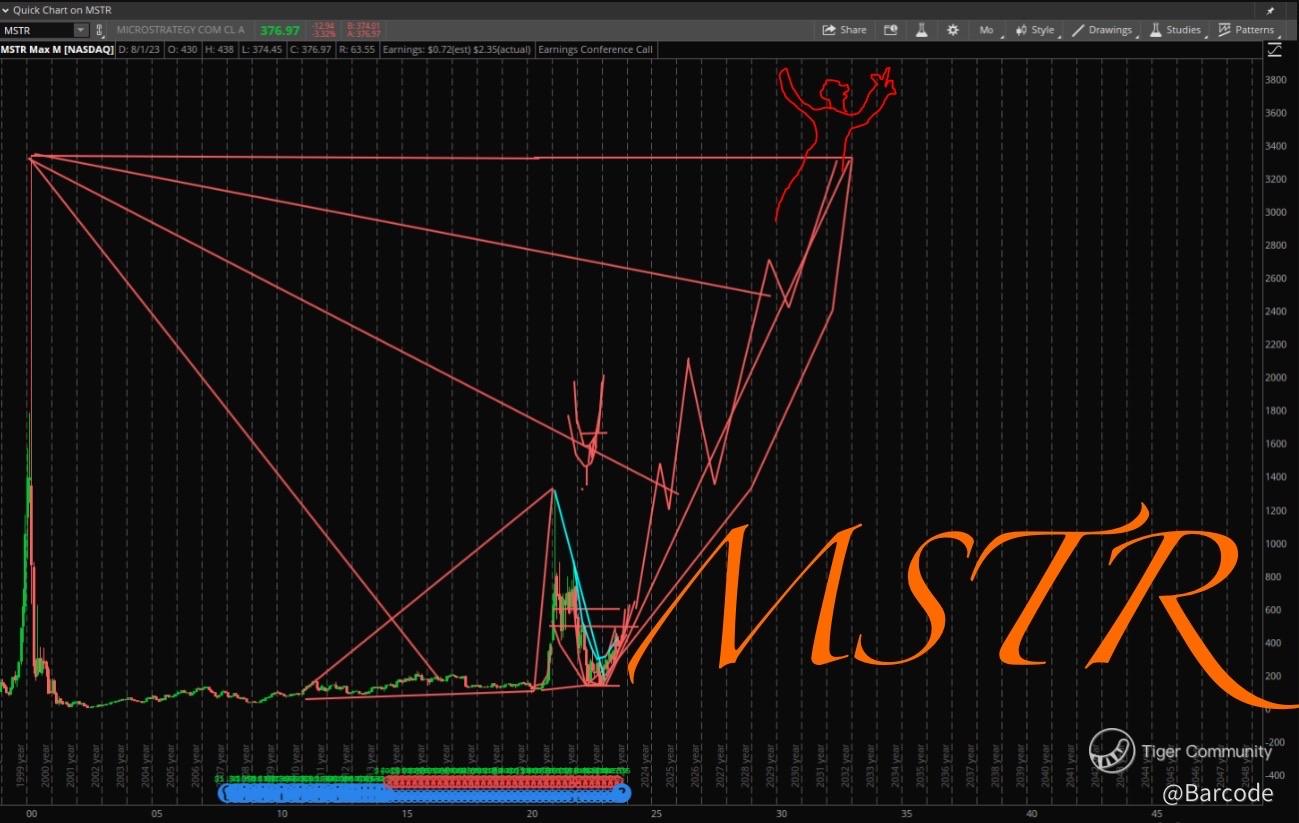The image size is (1299, 823).
Task: Open the Studies menu
Action: [1176, 30]
